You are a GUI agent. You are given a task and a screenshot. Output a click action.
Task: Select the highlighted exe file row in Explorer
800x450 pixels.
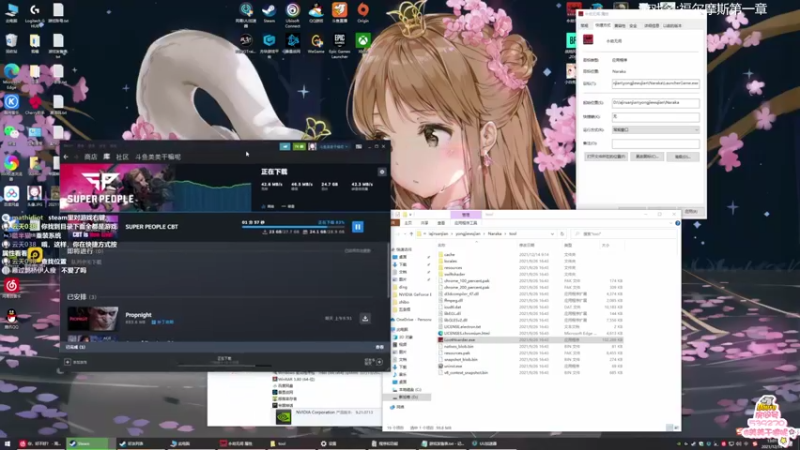tap(531, 340)
